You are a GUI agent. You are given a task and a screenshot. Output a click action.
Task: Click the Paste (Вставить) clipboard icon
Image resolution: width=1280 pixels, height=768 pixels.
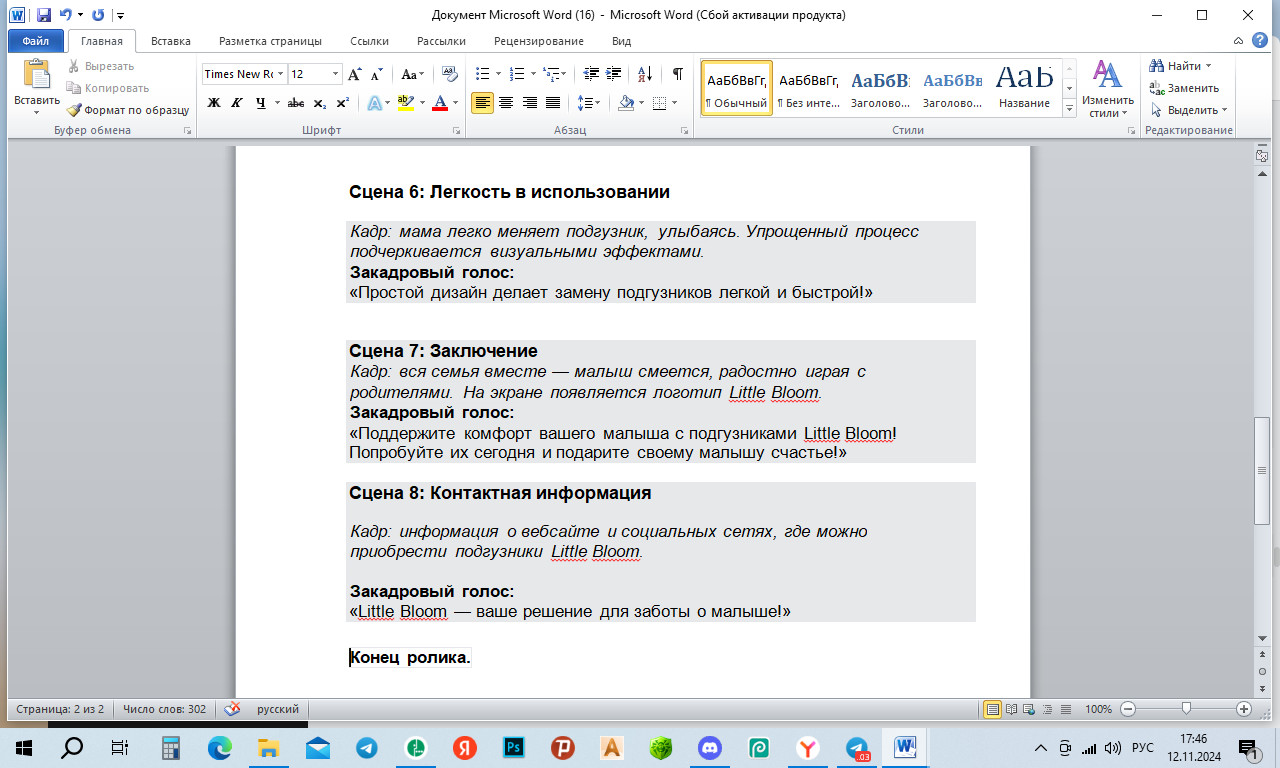[36, 76]
